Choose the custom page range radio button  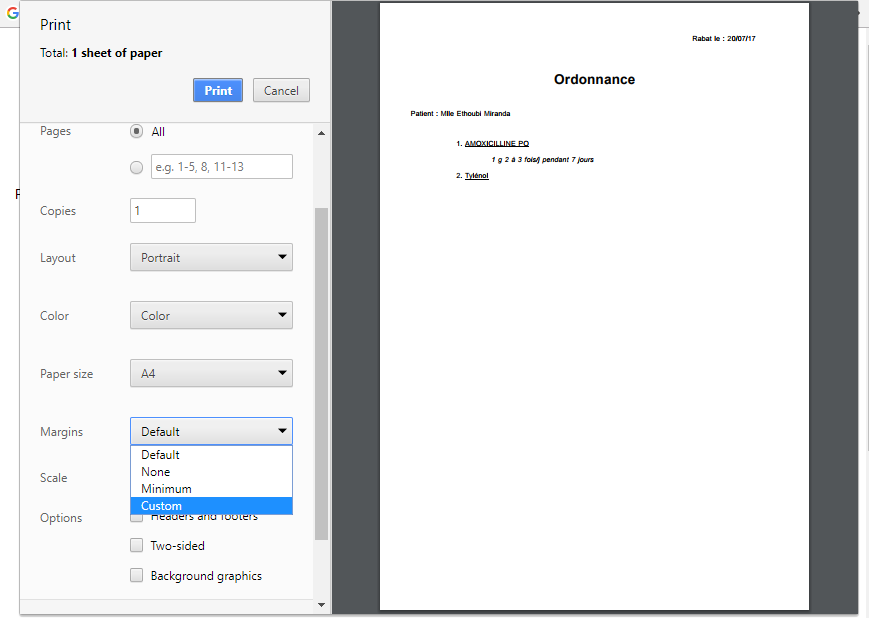tap(137, 167)
